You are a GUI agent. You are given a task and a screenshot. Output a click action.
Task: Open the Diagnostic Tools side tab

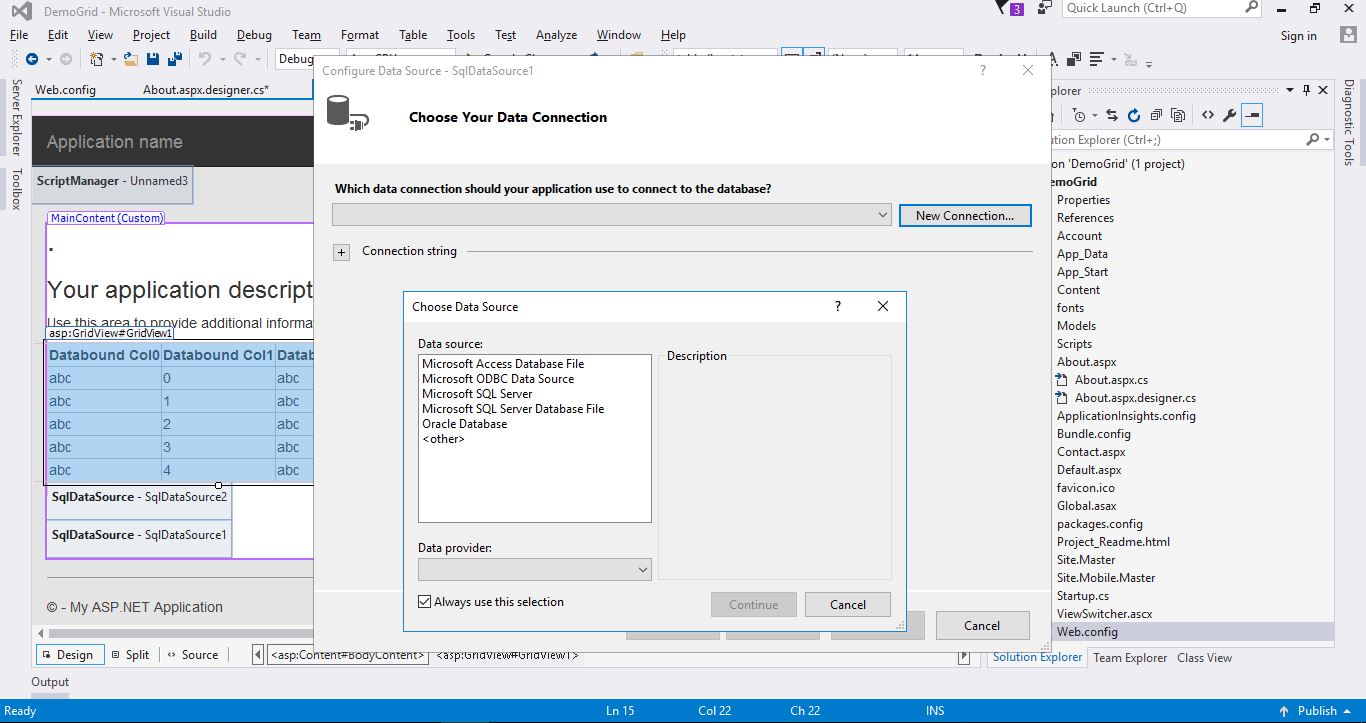(x=1348, y=123)
